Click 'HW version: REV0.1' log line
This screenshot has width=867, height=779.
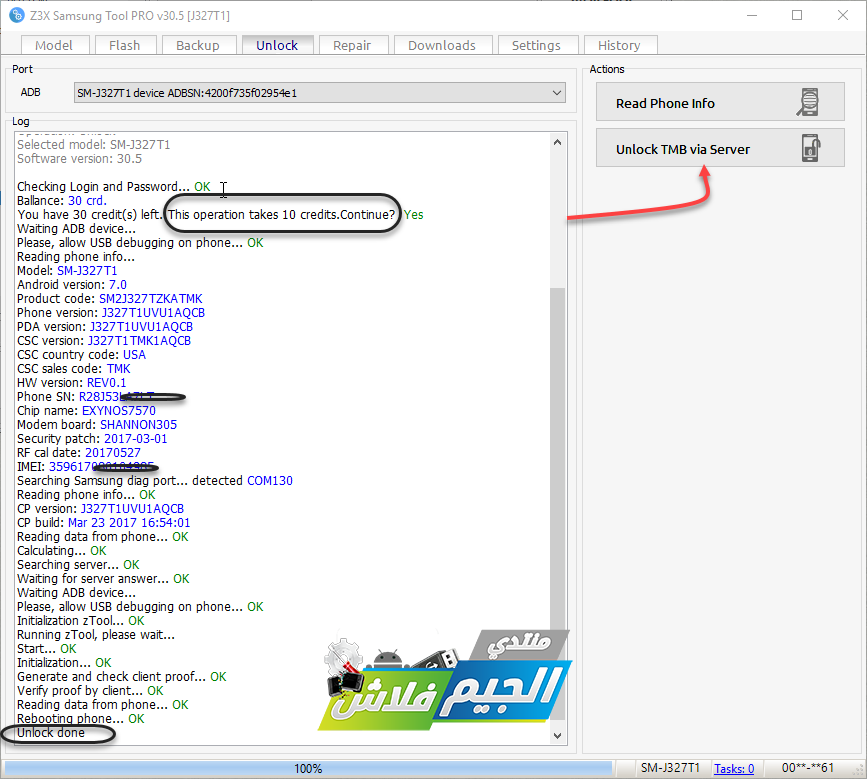pyautogui.click(x=71, y=383)
